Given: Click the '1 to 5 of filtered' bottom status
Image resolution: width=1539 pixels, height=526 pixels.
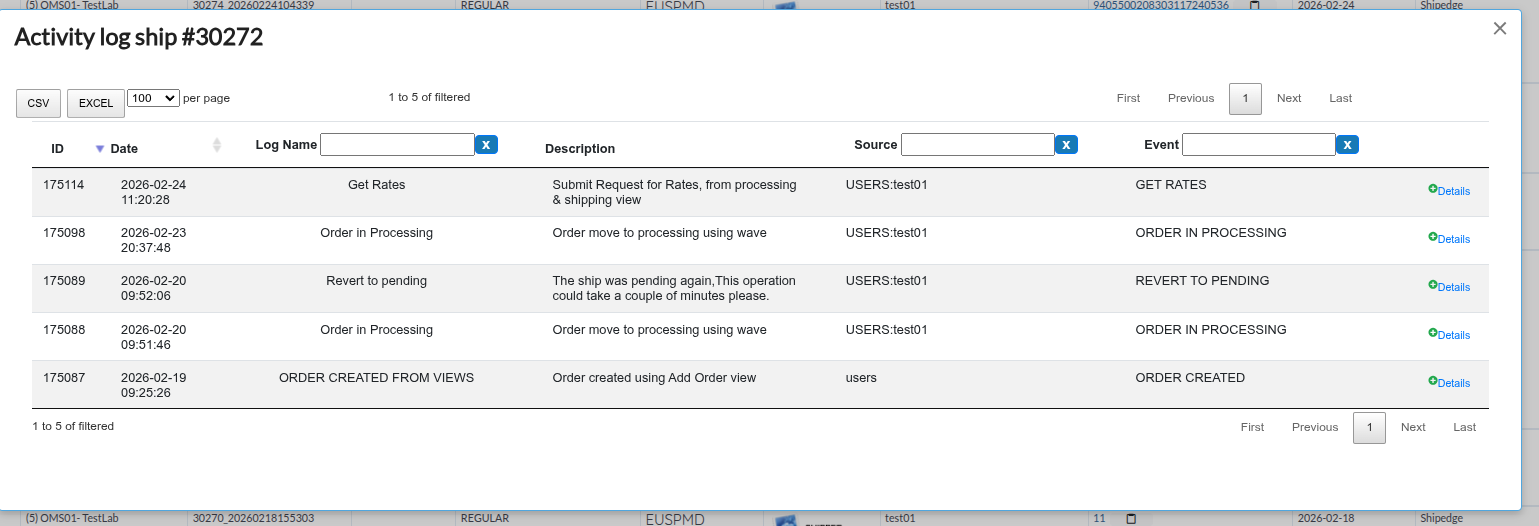Looking at the screenshot, I should [x=73, y=426].
